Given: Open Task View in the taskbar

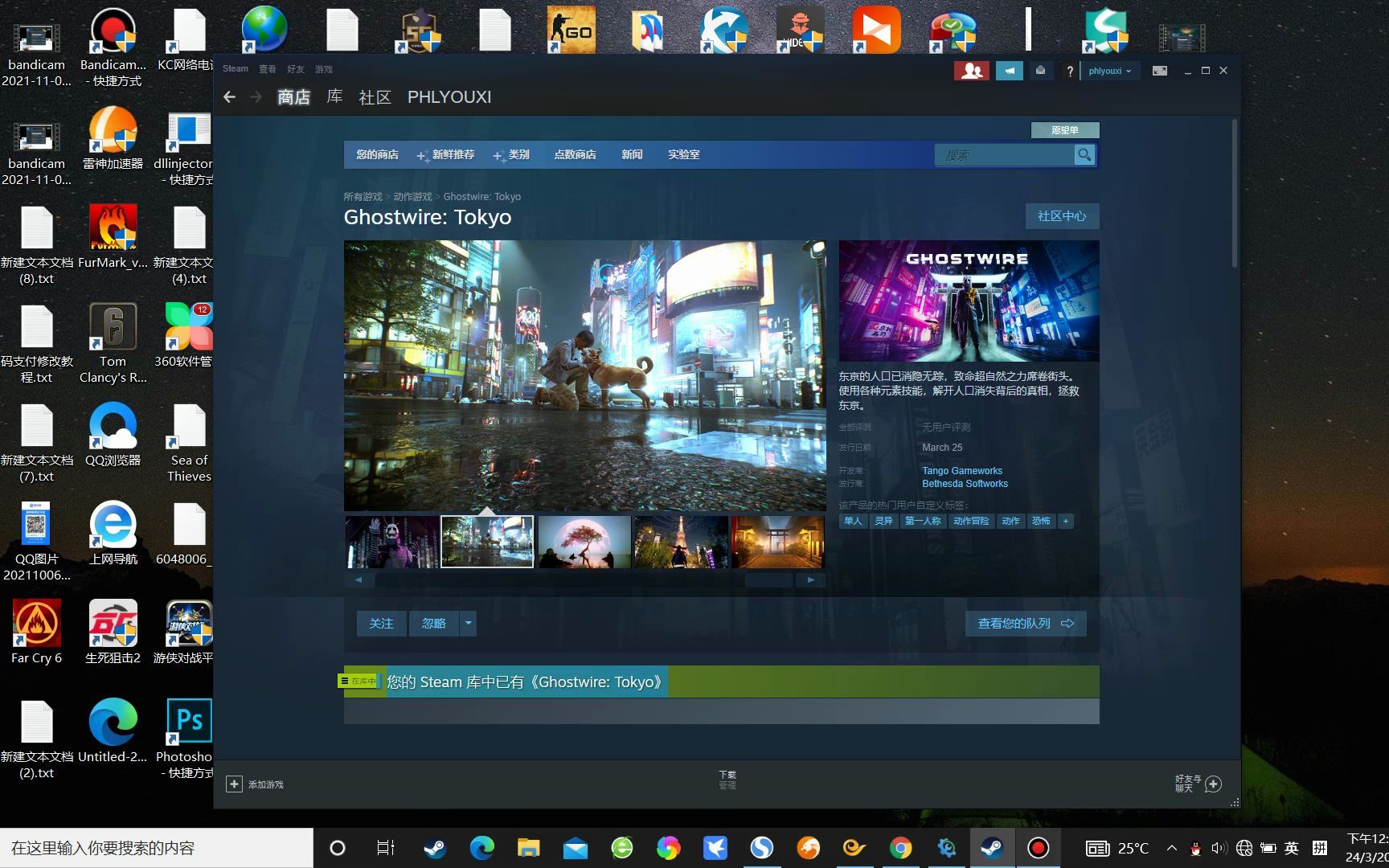Looking at the screenshot, I should [x=386, y=848].
